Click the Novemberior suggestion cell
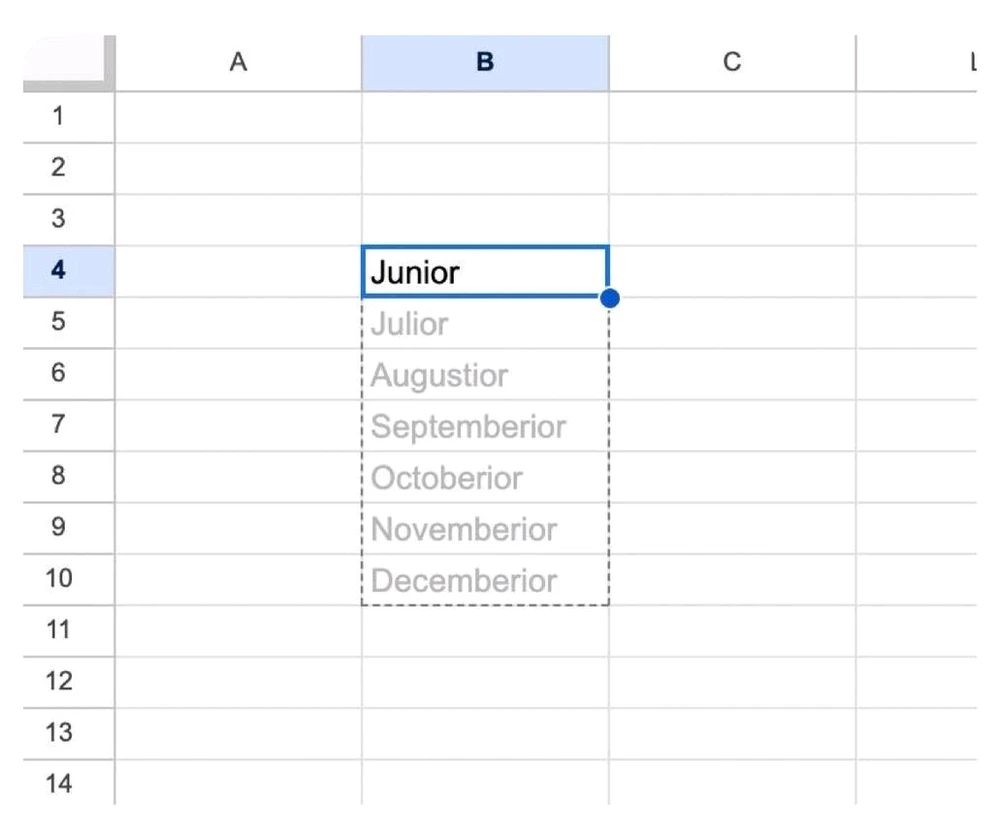This screenshot has width=1000, height=829. click(485, 529)
